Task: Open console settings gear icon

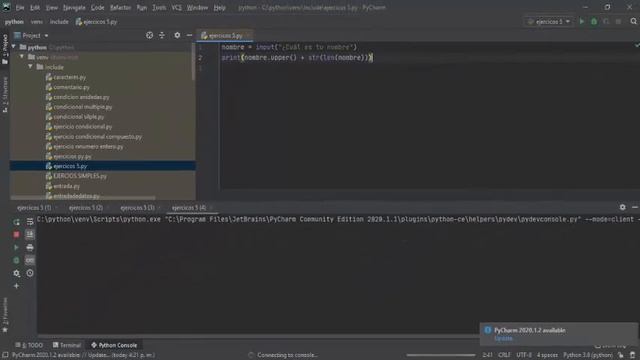Action: (16, 273)
